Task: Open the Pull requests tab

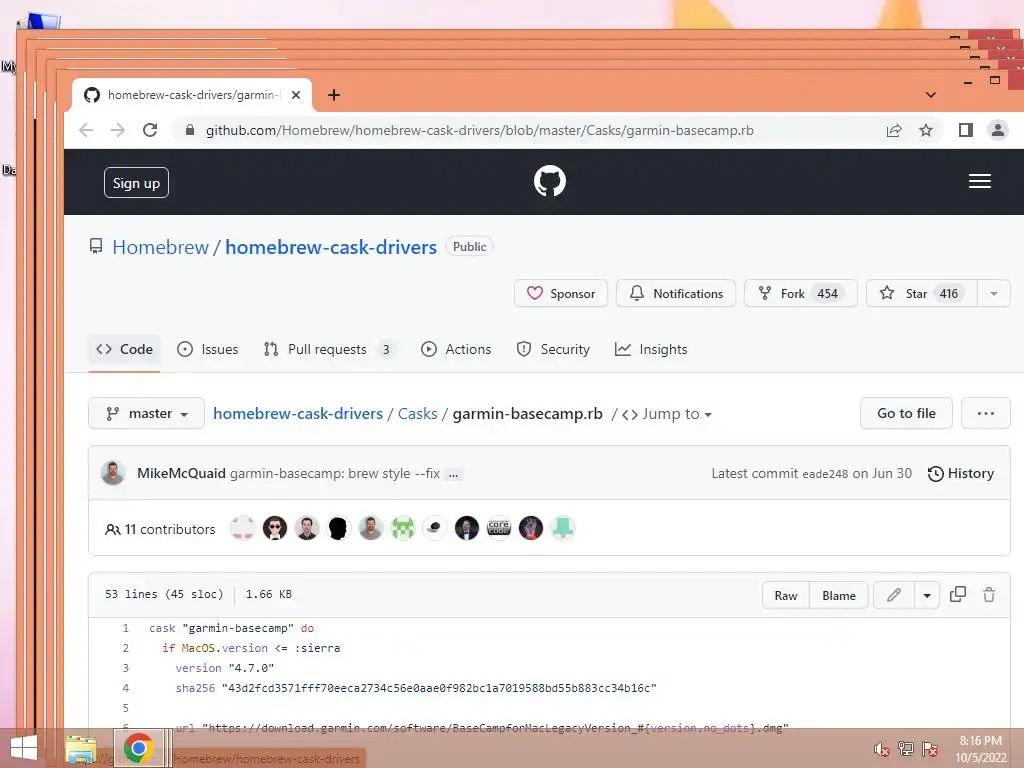Action: [x=328, y=349]
